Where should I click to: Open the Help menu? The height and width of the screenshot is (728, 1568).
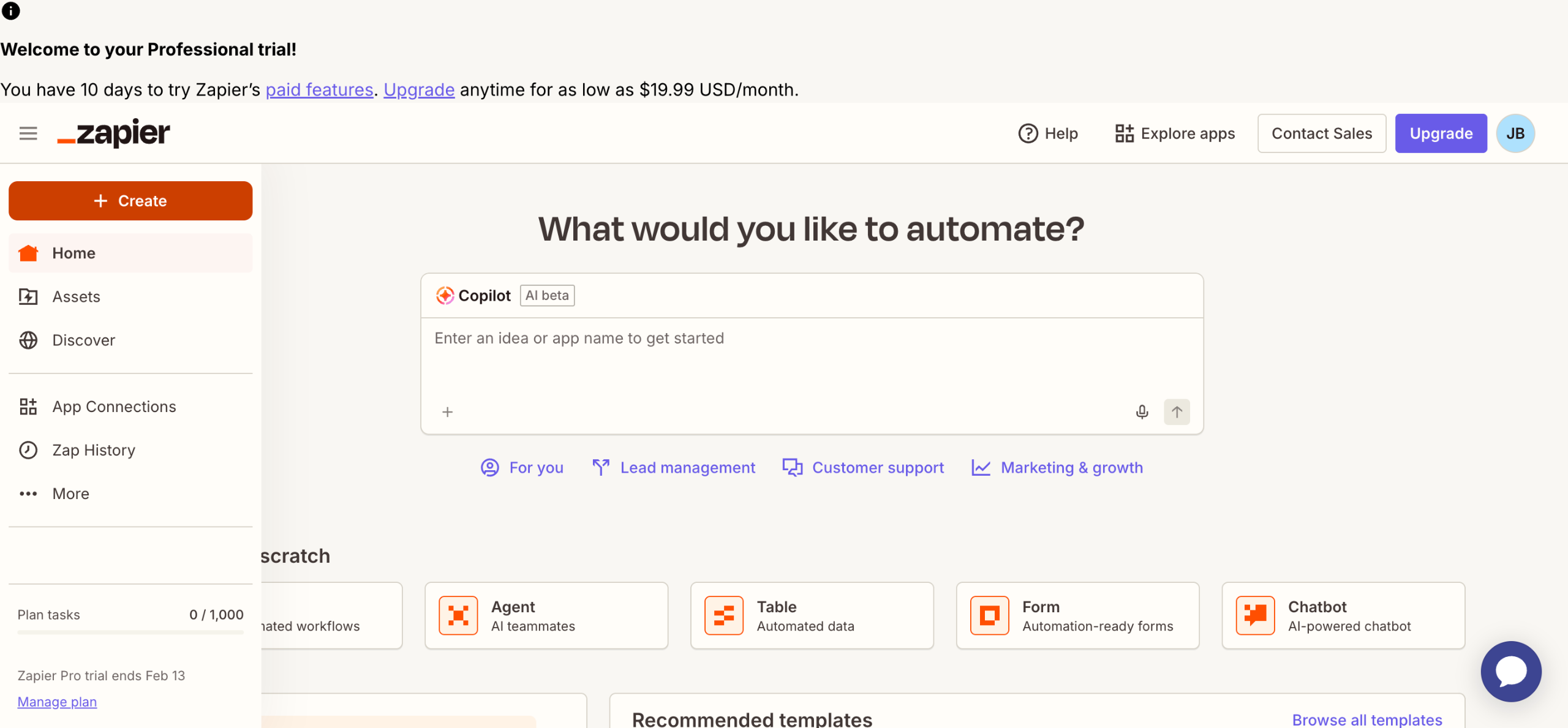pos(1048,133)
